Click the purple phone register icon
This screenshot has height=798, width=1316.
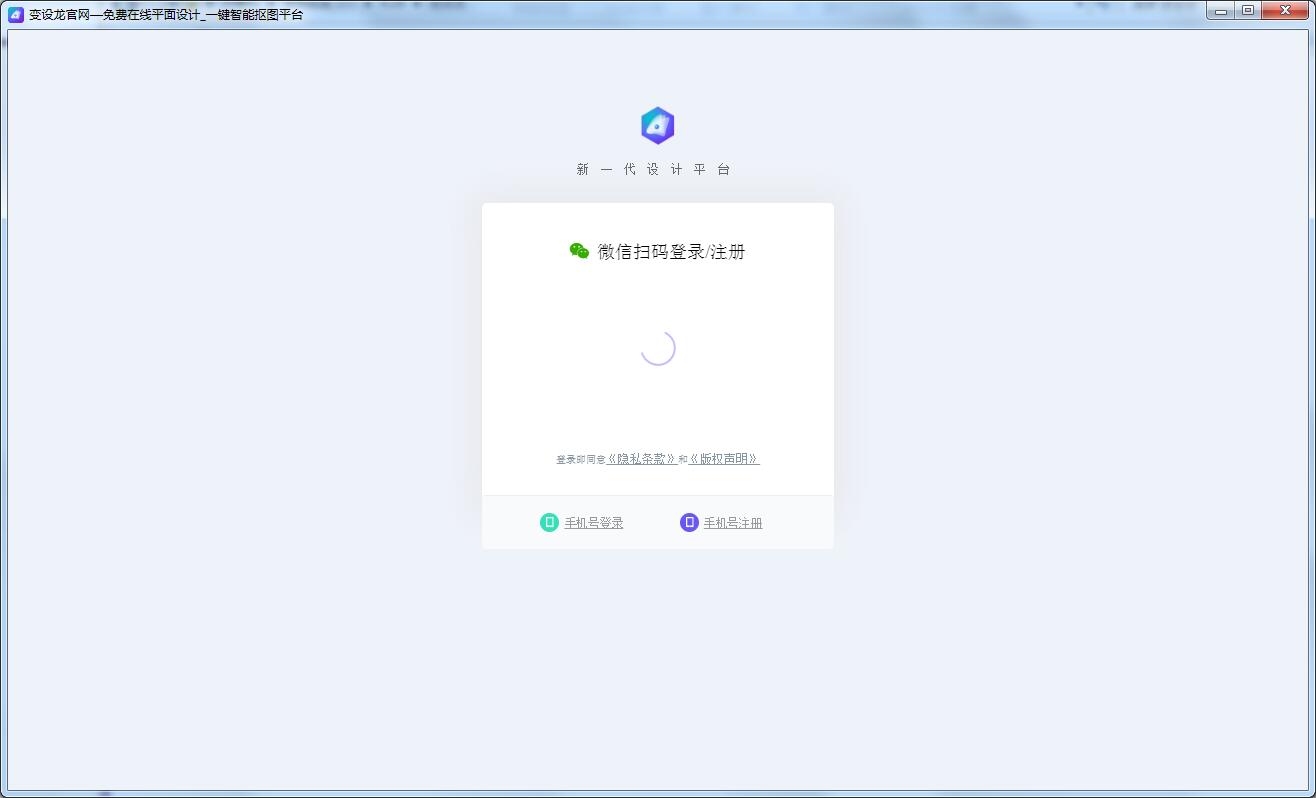689,522
